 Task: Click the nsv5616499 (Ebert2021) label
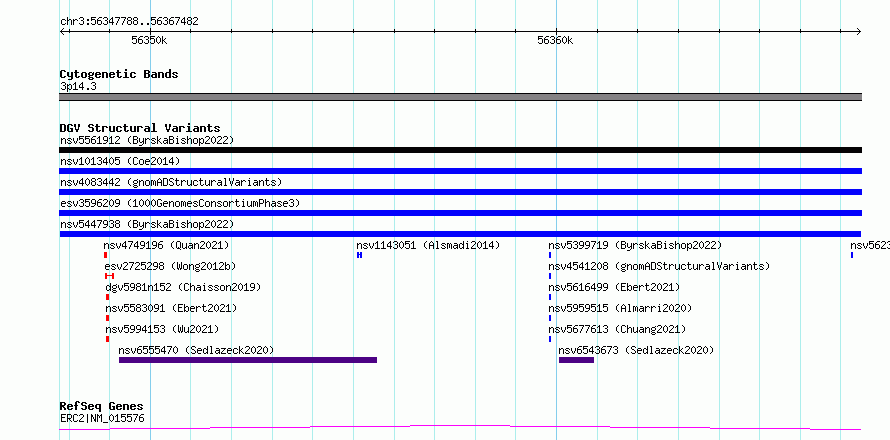click(614, 287)
